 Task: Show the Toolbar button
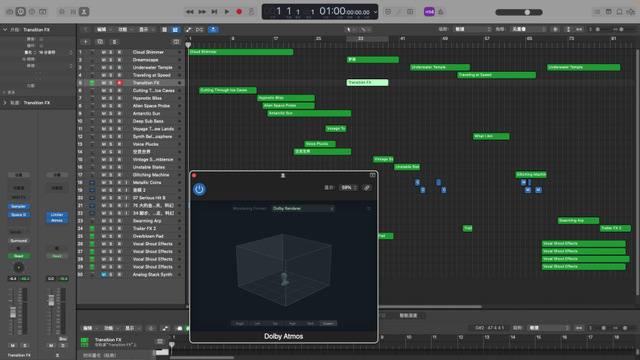click(43, 12)
